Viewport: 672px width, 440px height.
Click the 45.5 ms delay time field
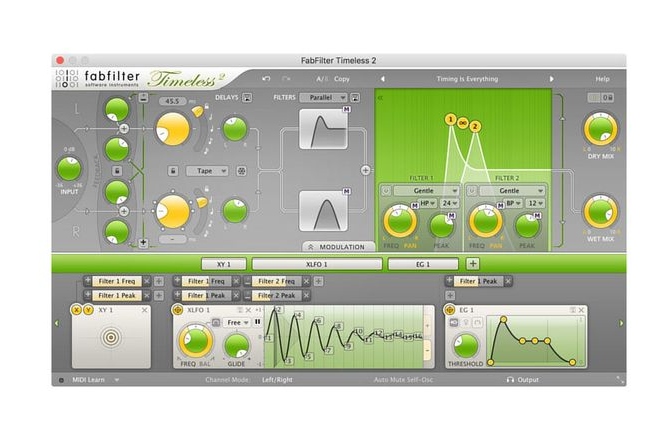[x=172, y=102]
